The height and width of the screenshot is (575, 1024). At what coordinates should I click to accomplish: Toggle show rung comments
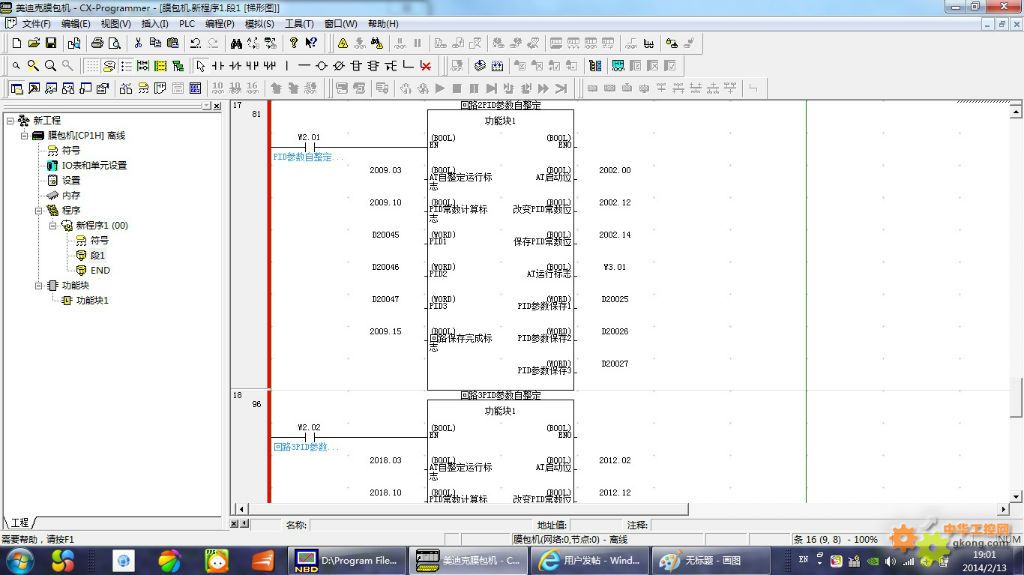[109, 66]
